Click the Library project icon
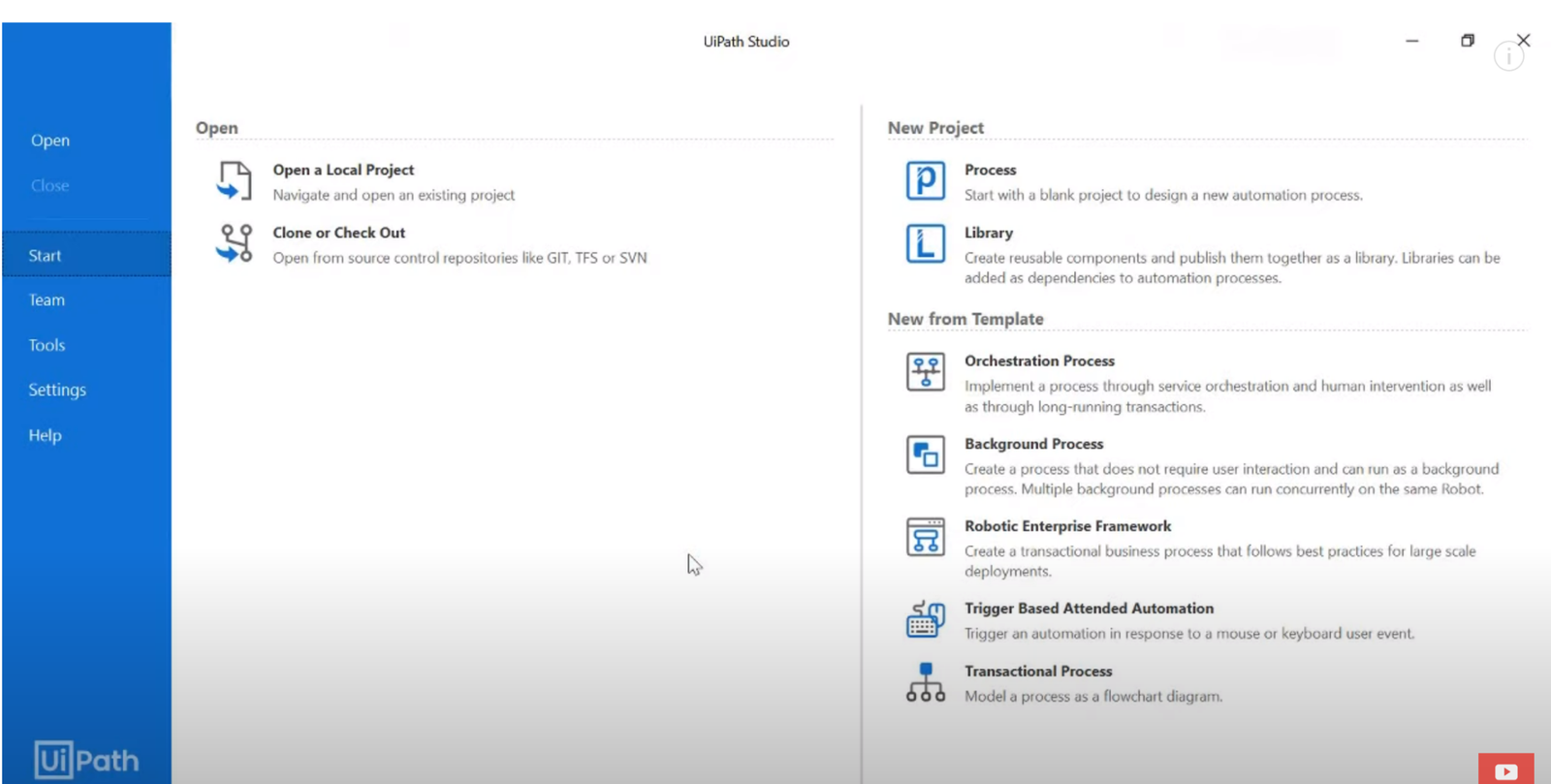The image size is (1551, 784). (926, 243)
